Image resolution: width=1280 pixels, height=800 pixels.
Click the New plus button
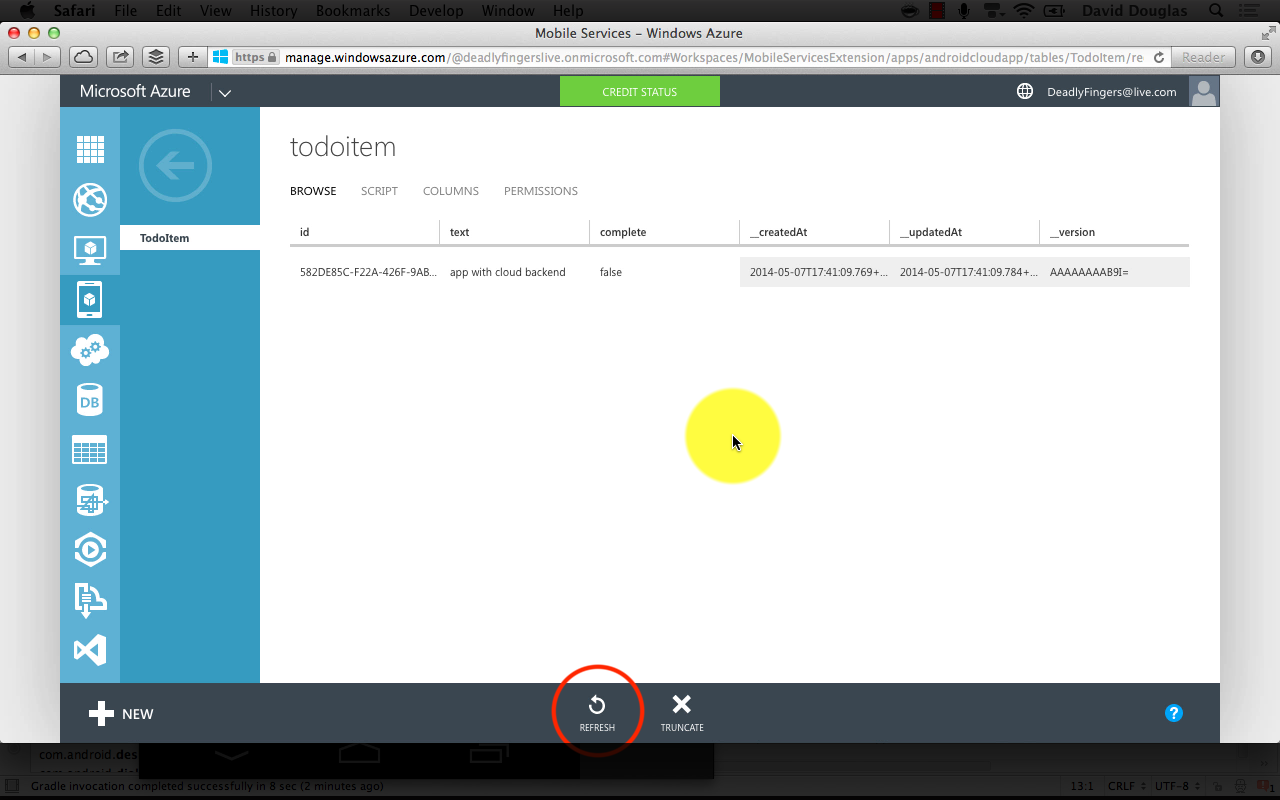pyautogui.click(x=121, y=714)
